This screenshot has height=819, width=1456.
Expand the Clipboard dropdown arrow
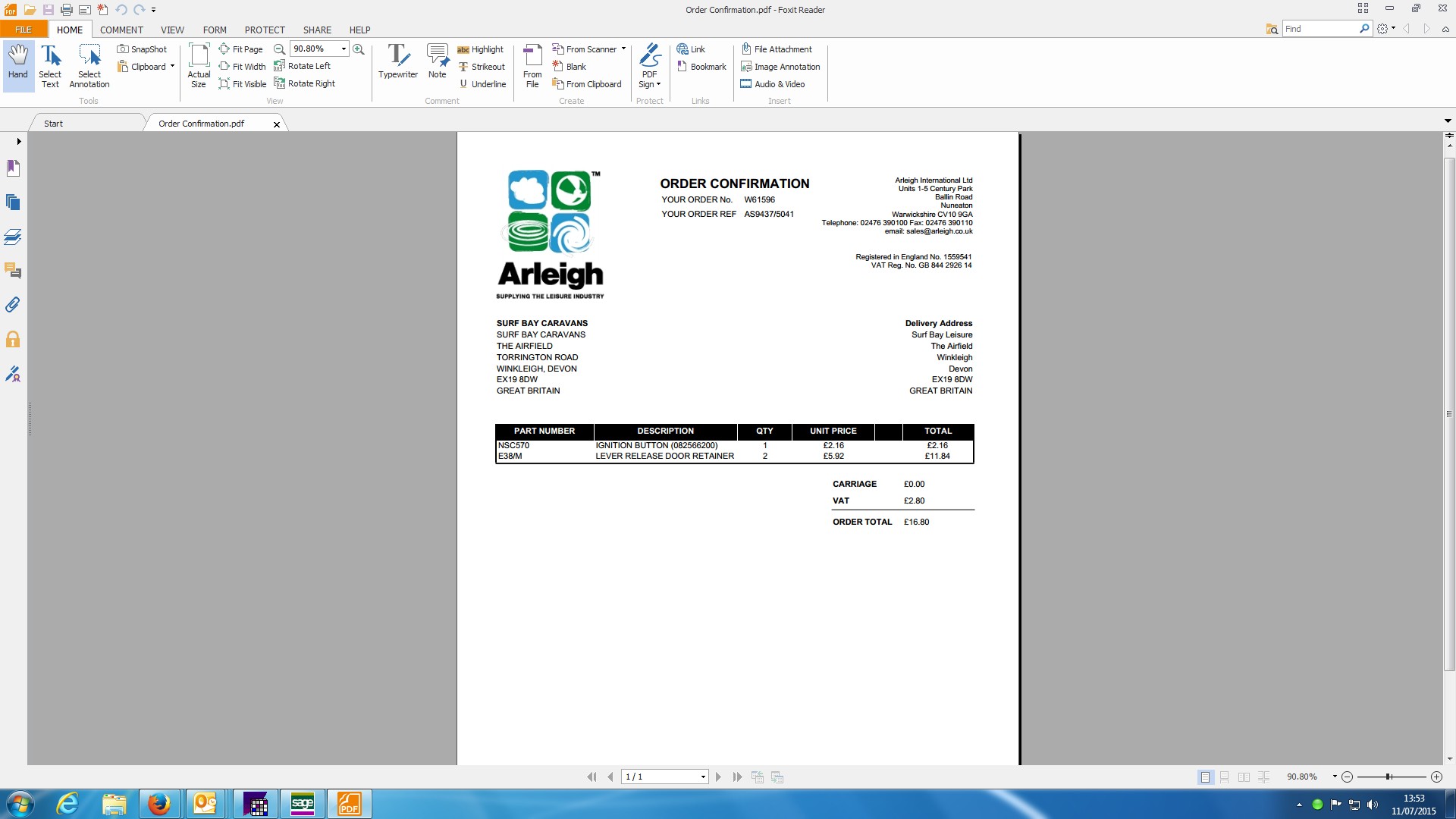pyautogui.click(x=172, y=67)
